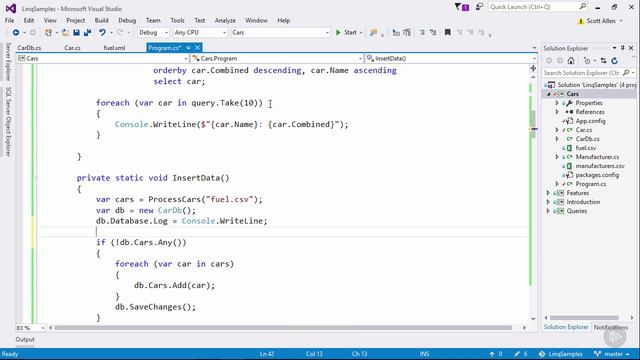This screenshot has width=640, height=360.
Task: Click the Uncomment Selection toolbar icon
Action: [433, 32]
